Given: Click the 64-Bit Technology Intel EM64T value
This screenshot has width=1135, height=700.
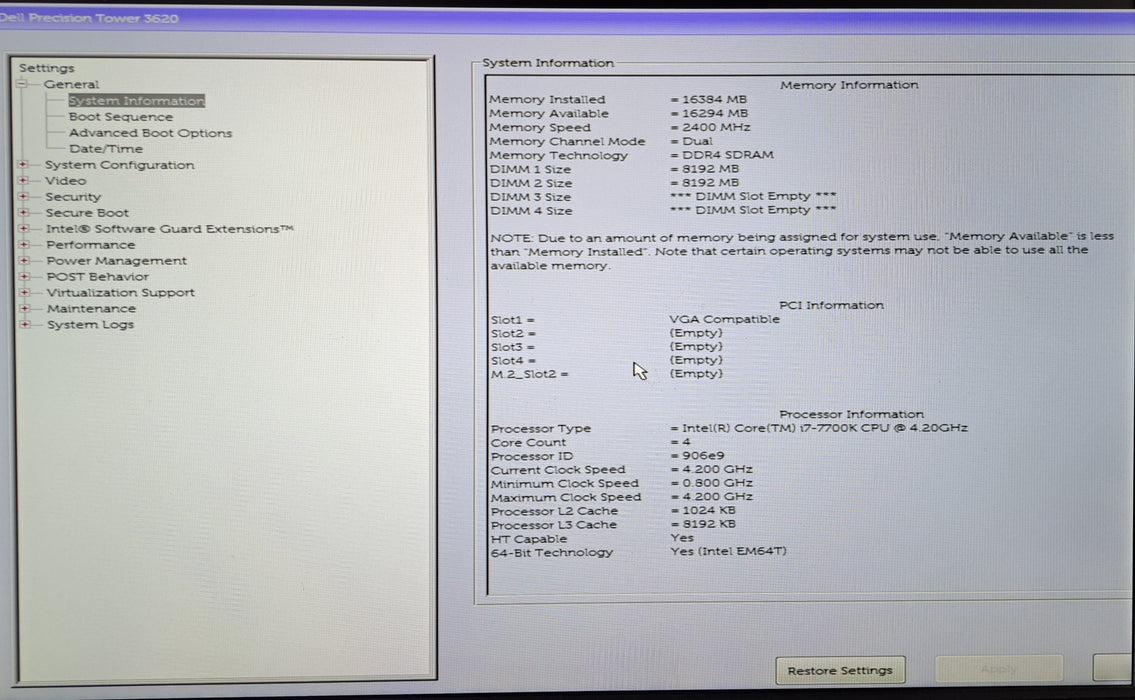Looking at the screenshot, I should point(728,551).
